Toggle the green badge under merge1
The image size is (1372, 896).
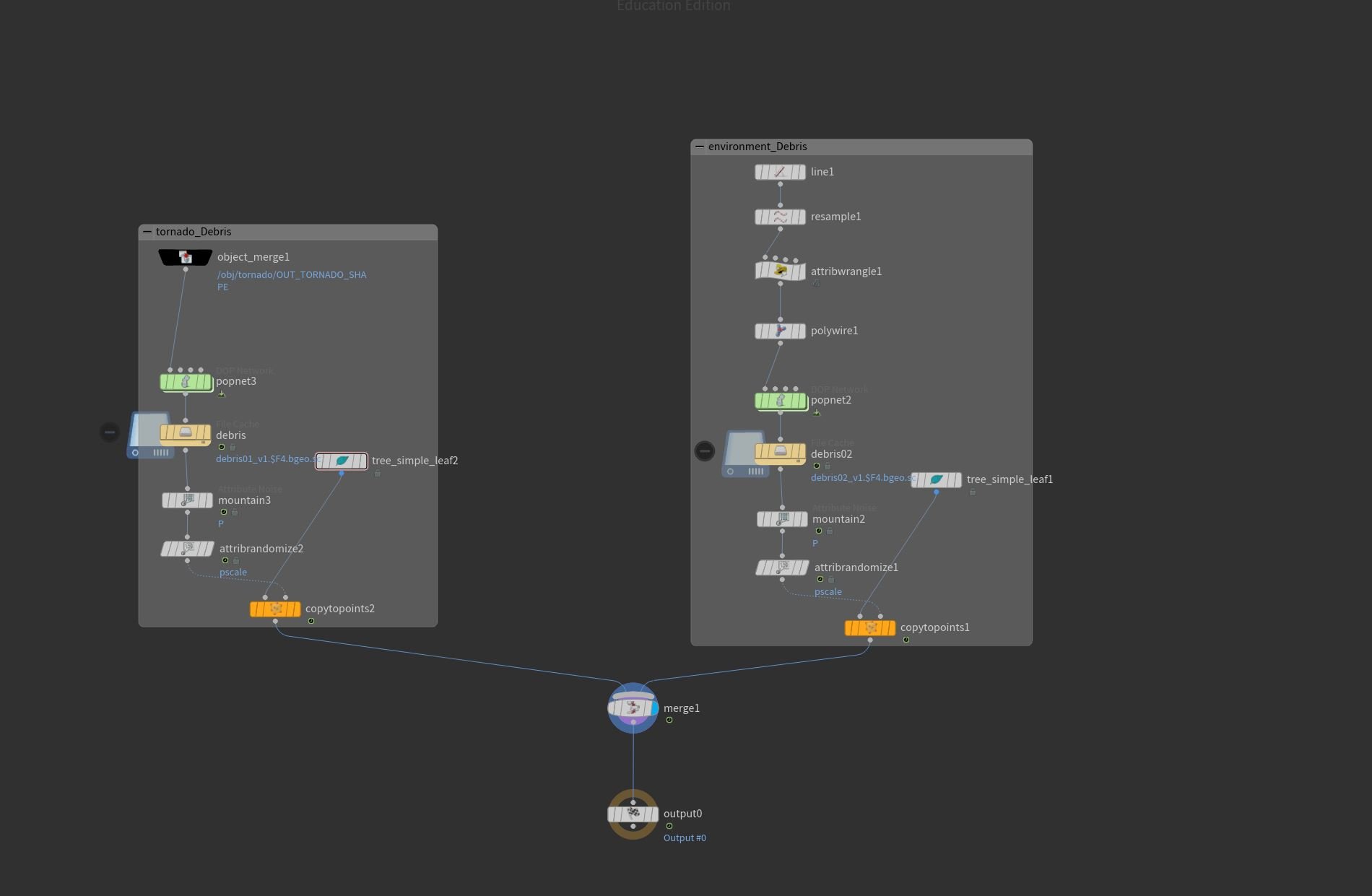[669, 720]
